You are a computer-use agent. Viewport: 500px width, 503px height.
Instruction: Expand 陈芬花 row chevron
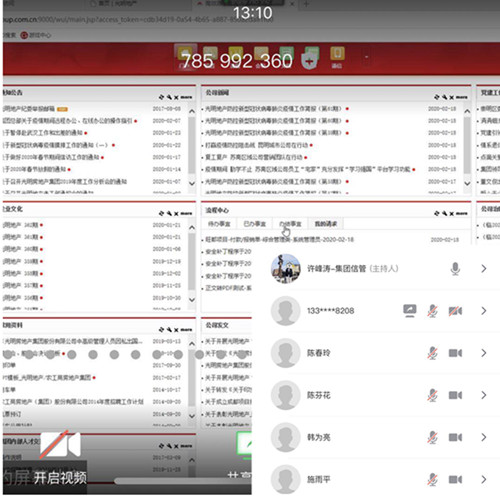(x=484, y=395)
